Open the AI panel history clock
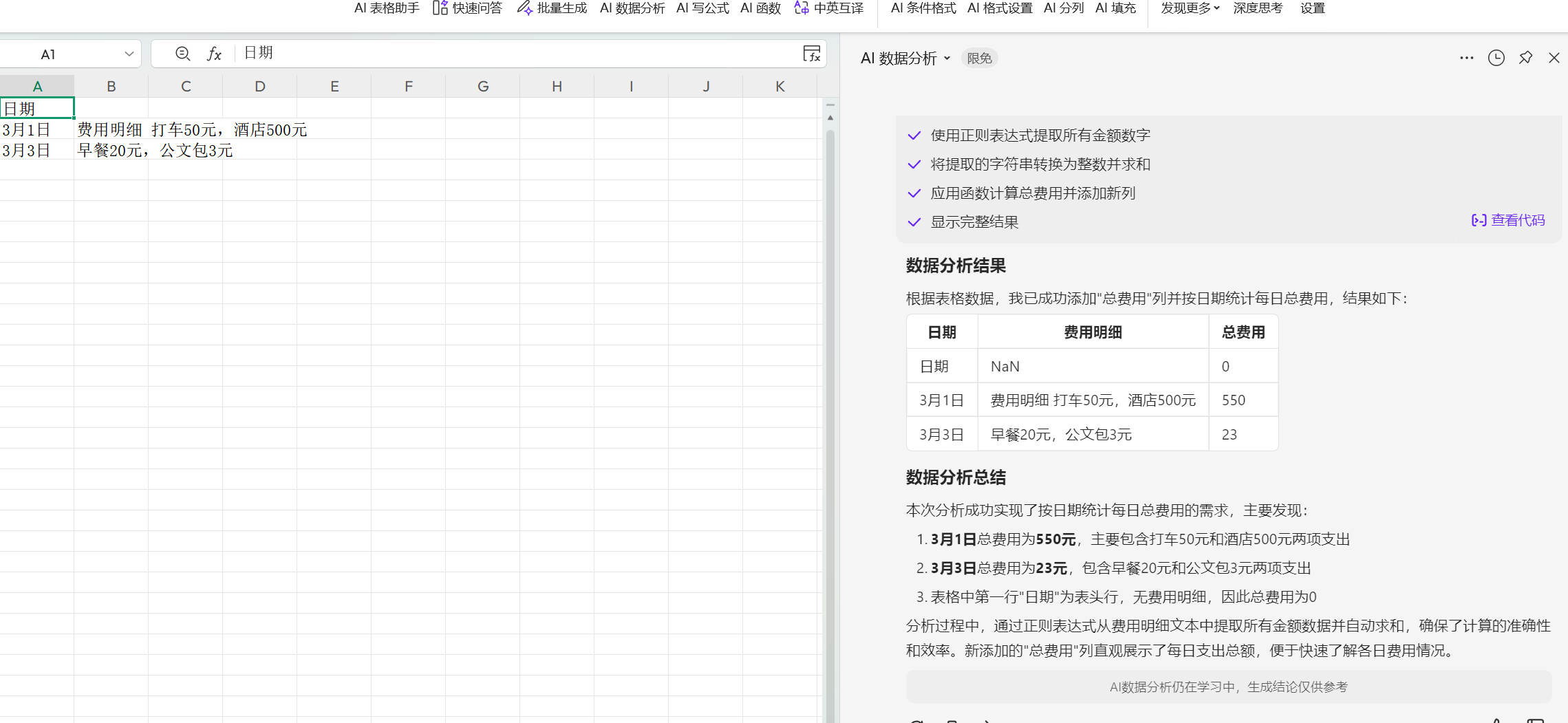Screen dimensions: 1568x723 click(x=1496, y=58)
